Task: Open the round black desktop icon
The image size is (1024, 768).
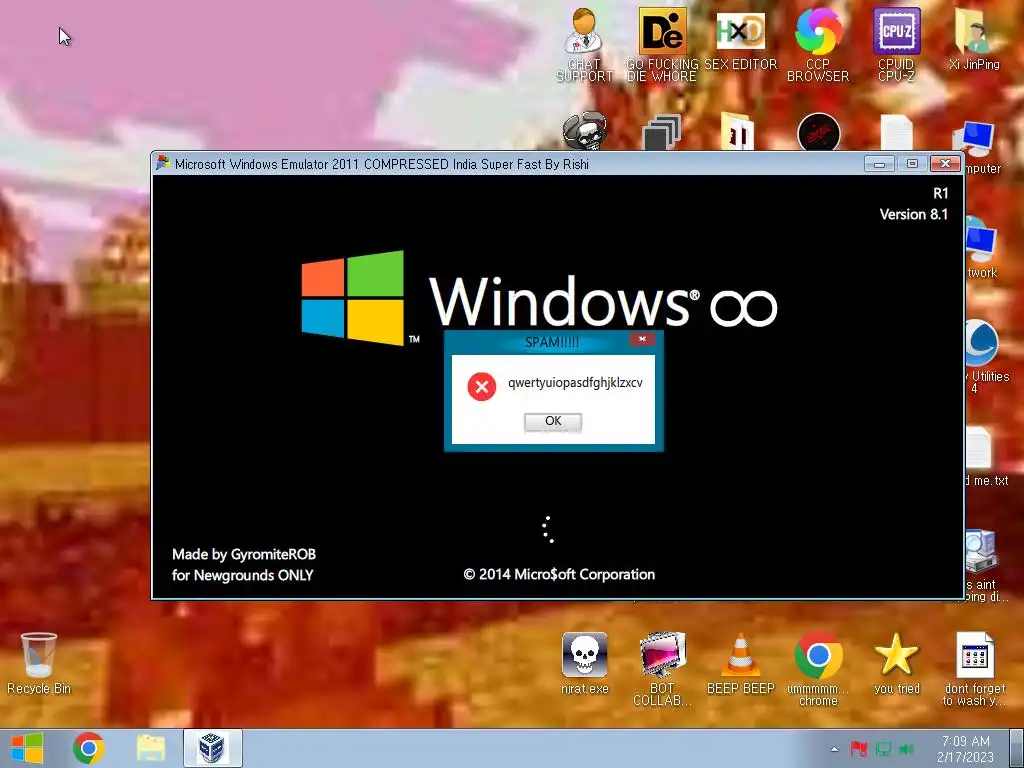Action: point(818,132)
